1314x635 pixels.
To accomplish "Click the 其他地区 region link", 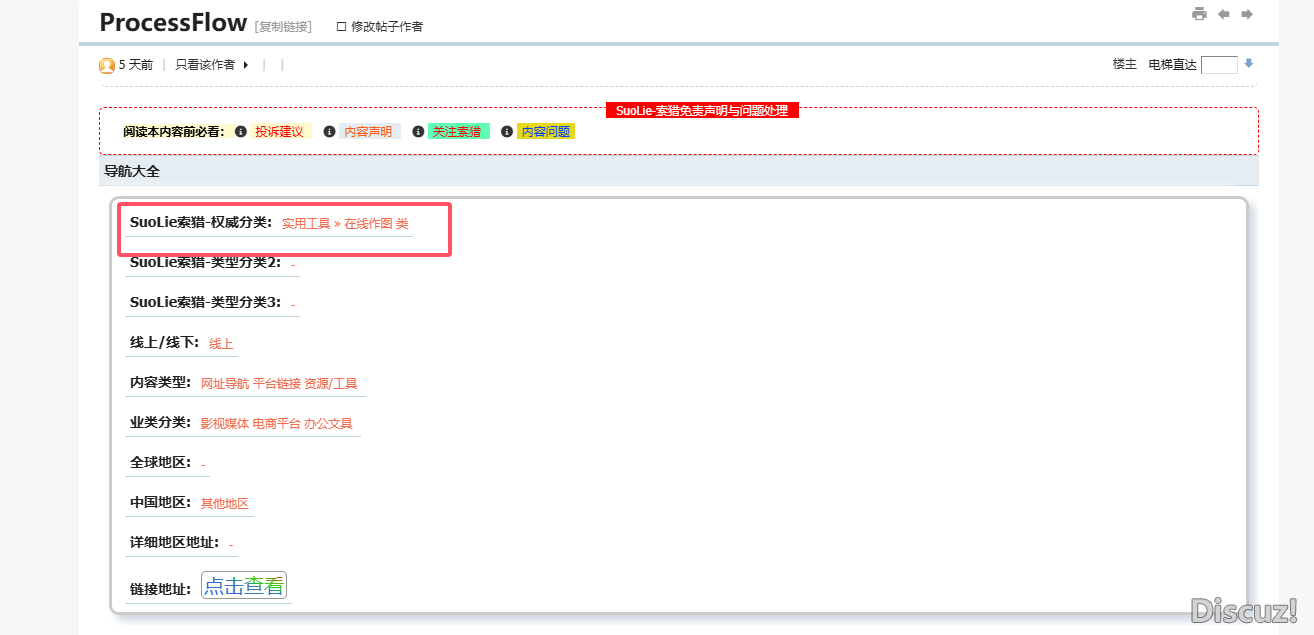I will click(224, 504).
